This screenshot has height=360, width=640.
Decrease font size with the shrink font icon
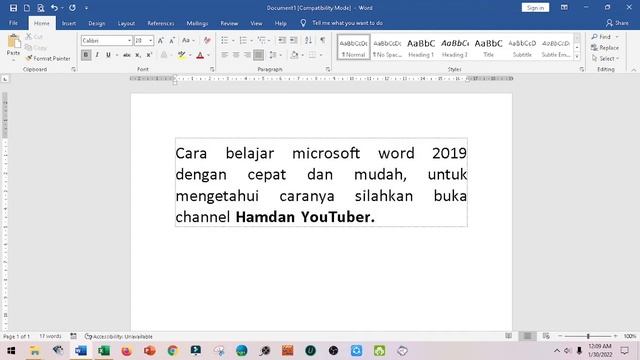172,40
